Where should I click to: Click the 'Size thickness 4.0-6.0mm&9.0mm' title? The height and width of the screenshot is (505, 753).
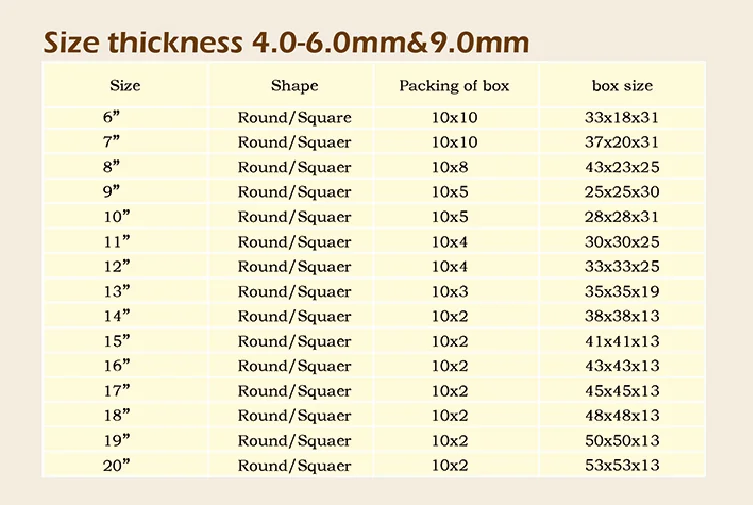click(286, 43)
